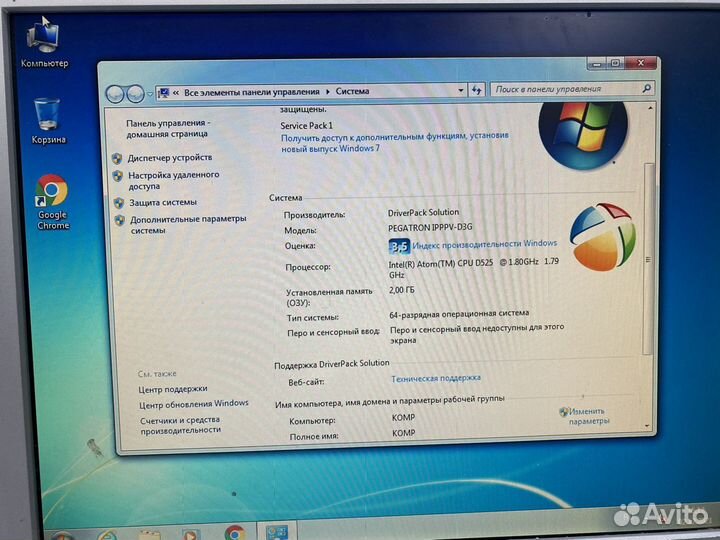This screenshot has height=540, width=720.
Task: Open 'Настройка удаленного доступа' link
Action: point(173,180)
